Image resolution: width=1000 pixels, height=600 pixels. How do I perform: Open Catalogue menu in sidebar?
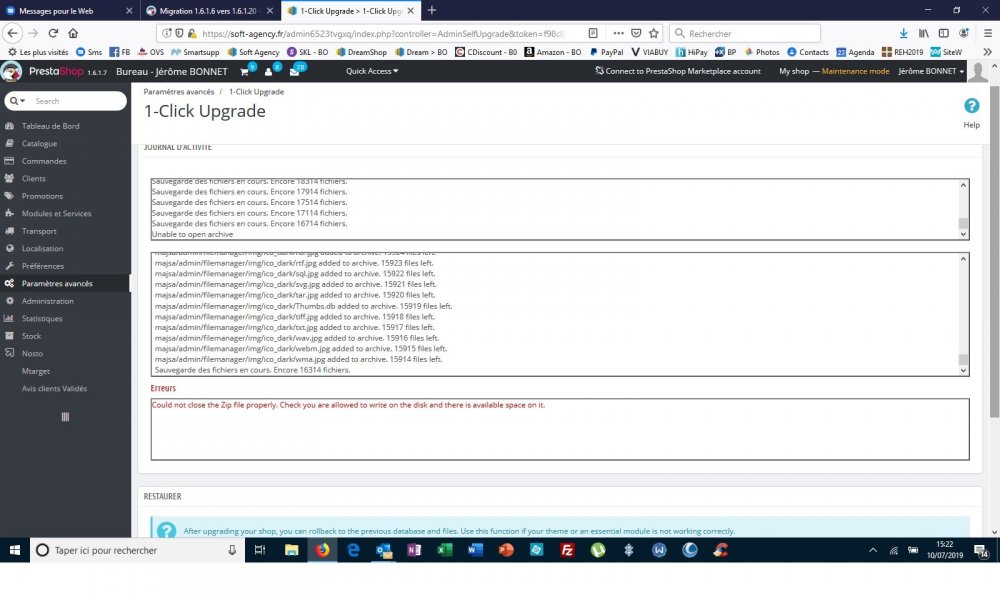point(39,143)
